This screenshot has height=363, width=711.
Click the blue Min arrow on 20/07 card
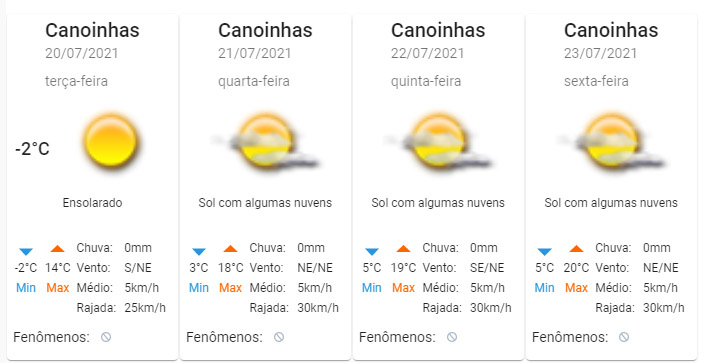click(26, 251)
